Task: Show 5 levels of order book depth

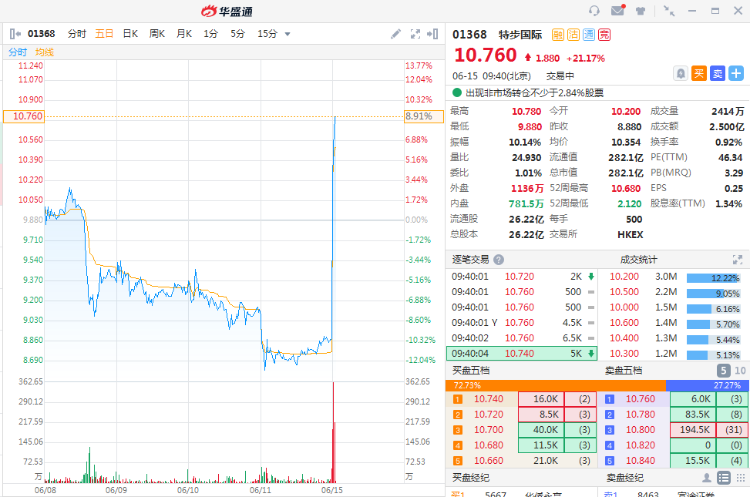Action: [x=724, y=370]
